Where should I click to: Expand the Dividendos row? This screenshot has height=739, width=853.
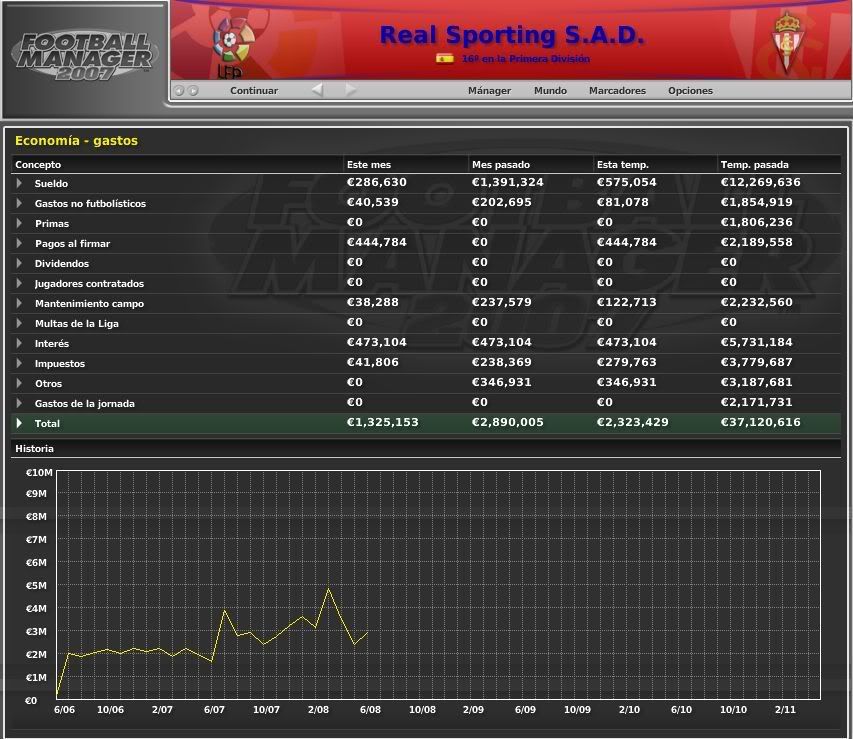pyautogui.click(x=20, y=263)
